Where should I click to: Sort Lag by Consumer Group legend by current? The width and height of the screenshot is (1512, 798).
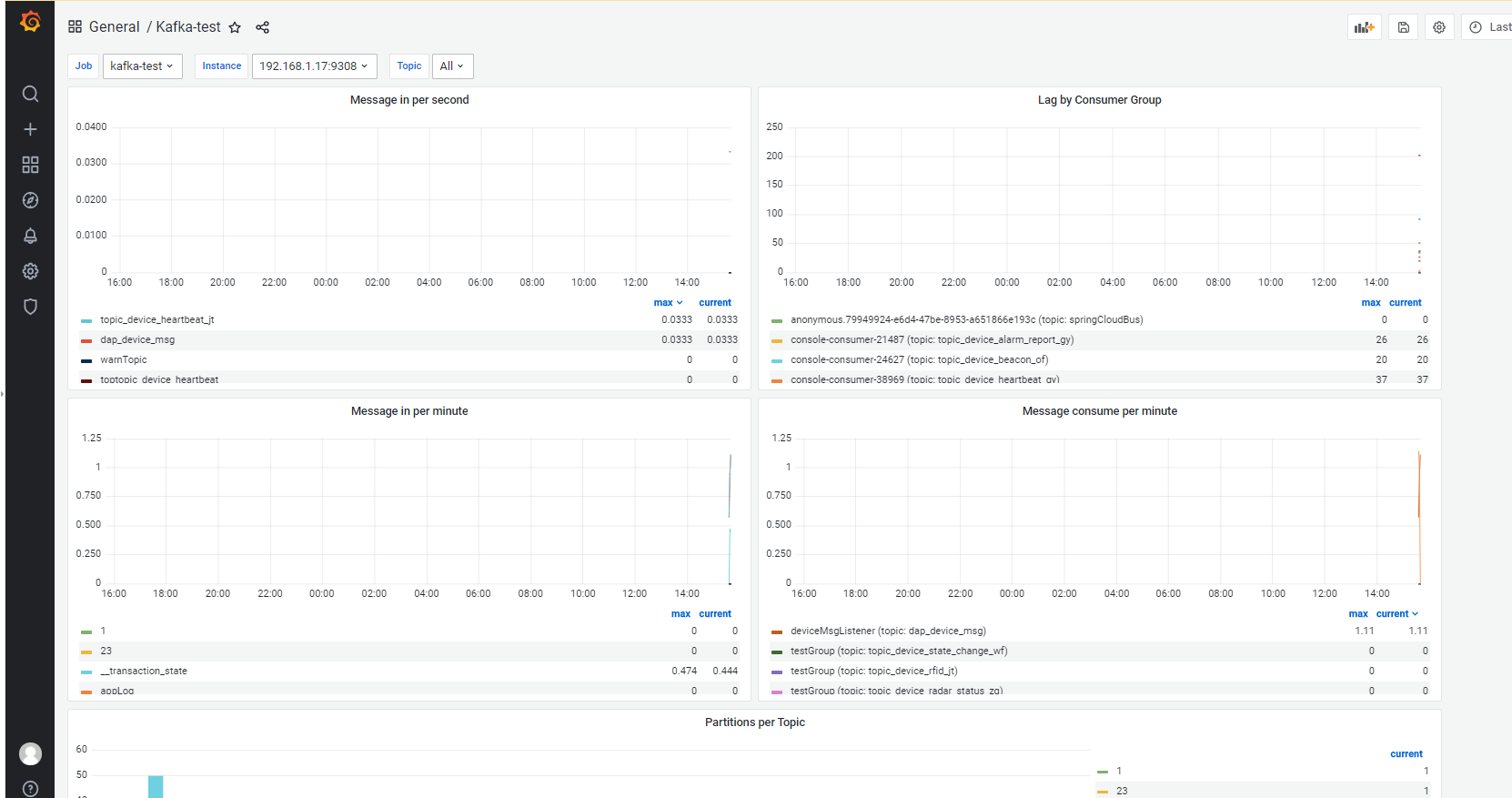point(1406,303)
